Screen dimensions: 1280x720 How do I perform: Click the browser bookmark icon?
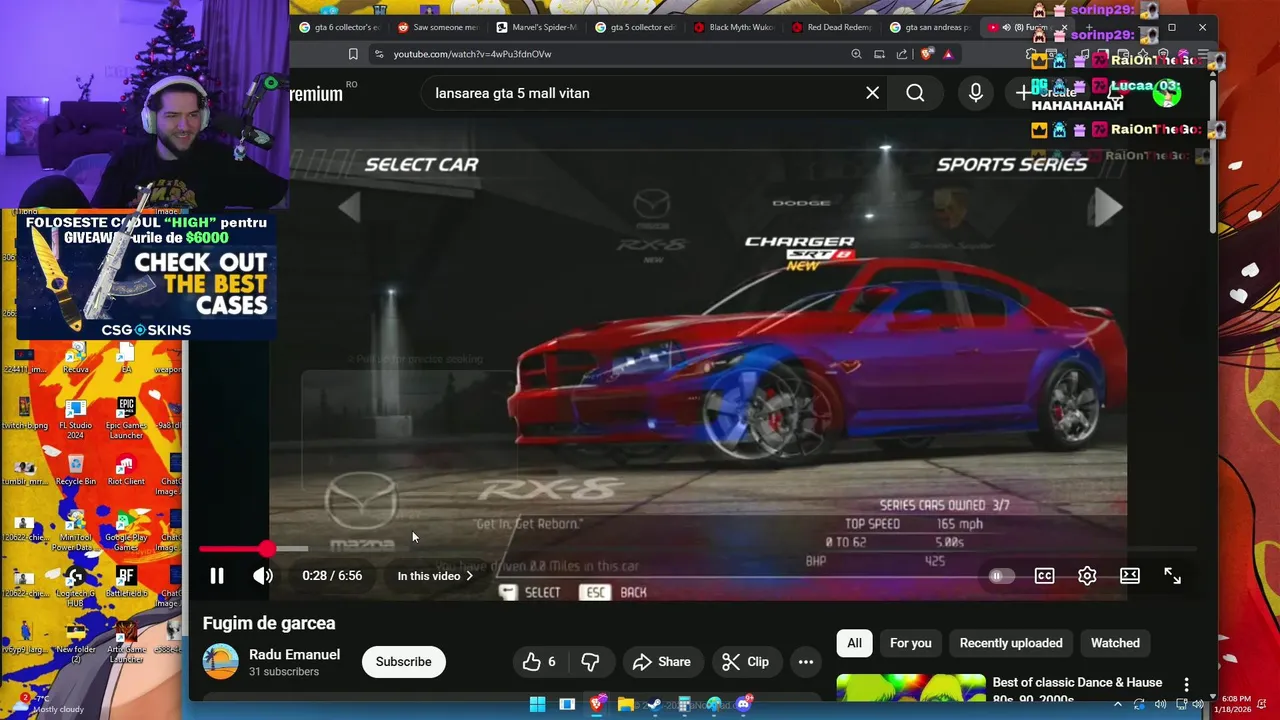pyautogui.click(x=353, y=54)
